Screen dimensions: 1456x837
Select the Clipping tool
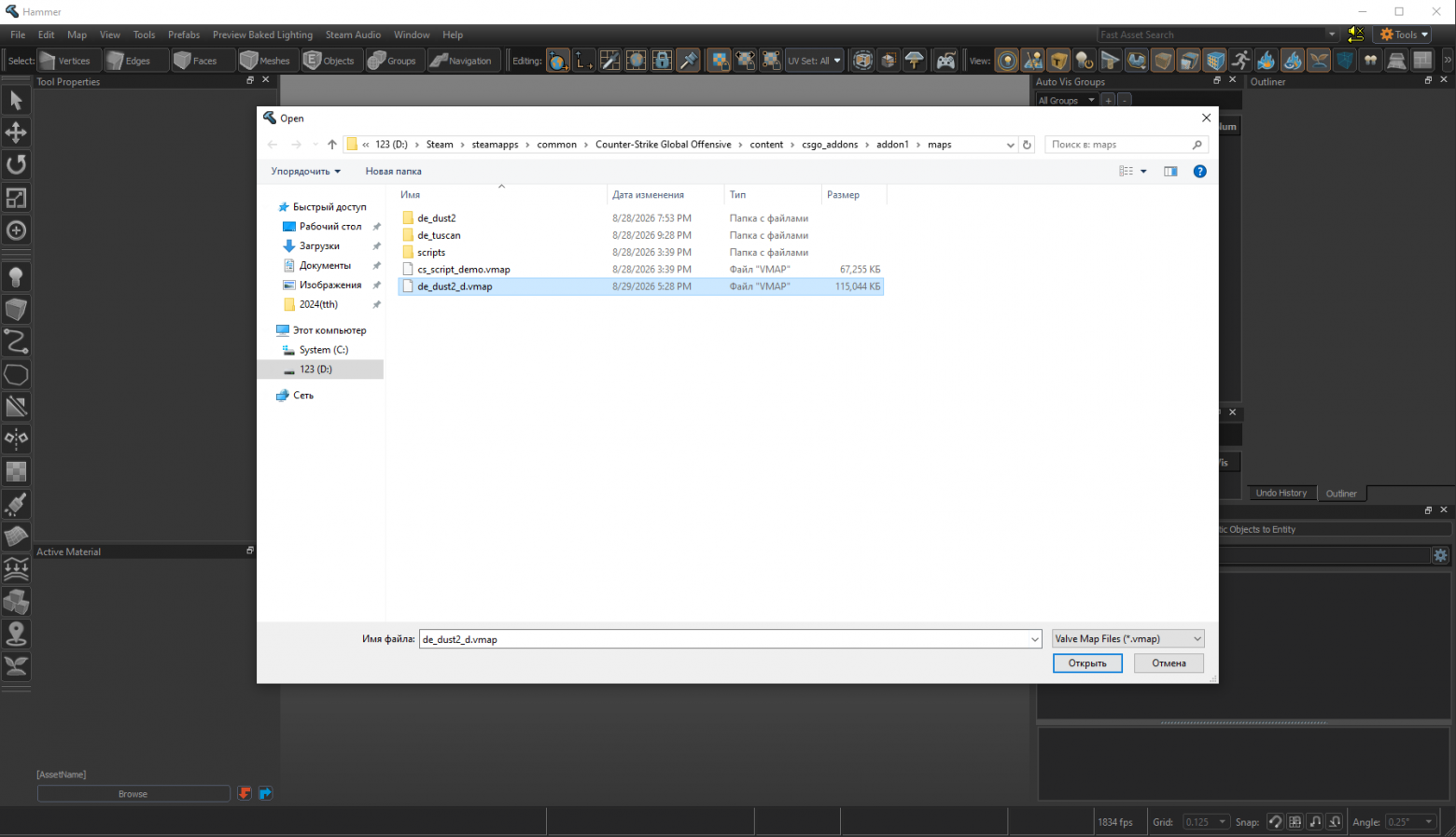(x=16, y=407)
